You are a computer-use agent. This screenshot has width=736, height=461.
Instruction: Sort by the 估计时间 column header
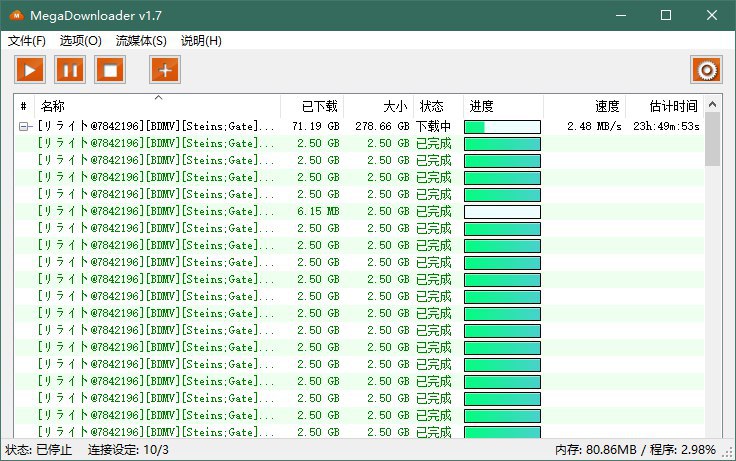665,106
